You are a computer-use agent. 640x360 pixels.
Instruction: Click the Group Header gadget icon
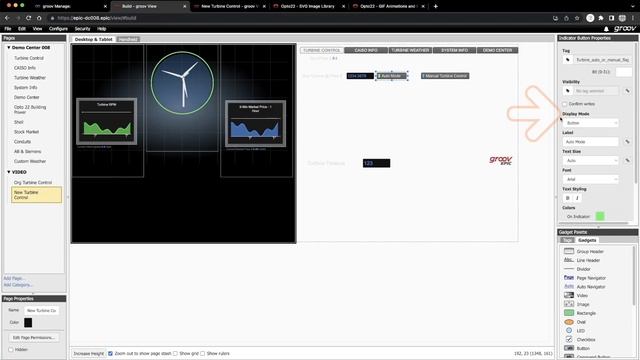(x=569, y=251)
